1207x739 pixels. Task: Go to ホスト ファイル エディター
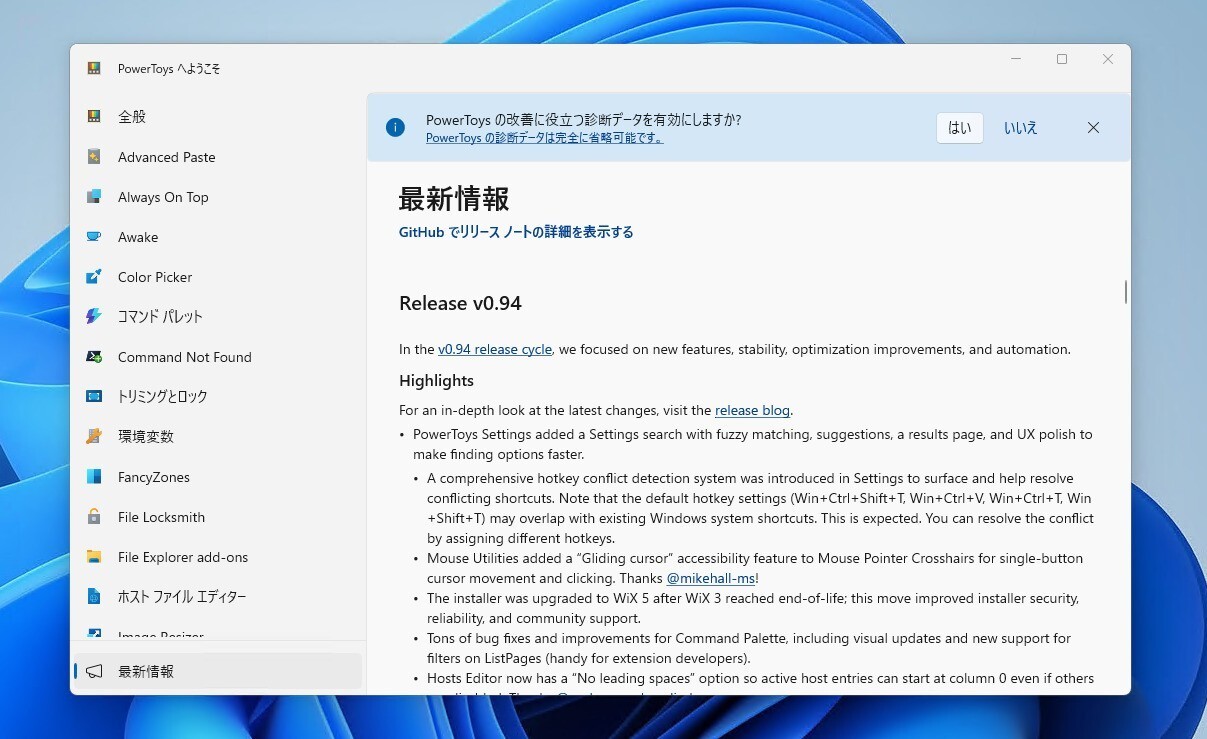pos(218,597)
